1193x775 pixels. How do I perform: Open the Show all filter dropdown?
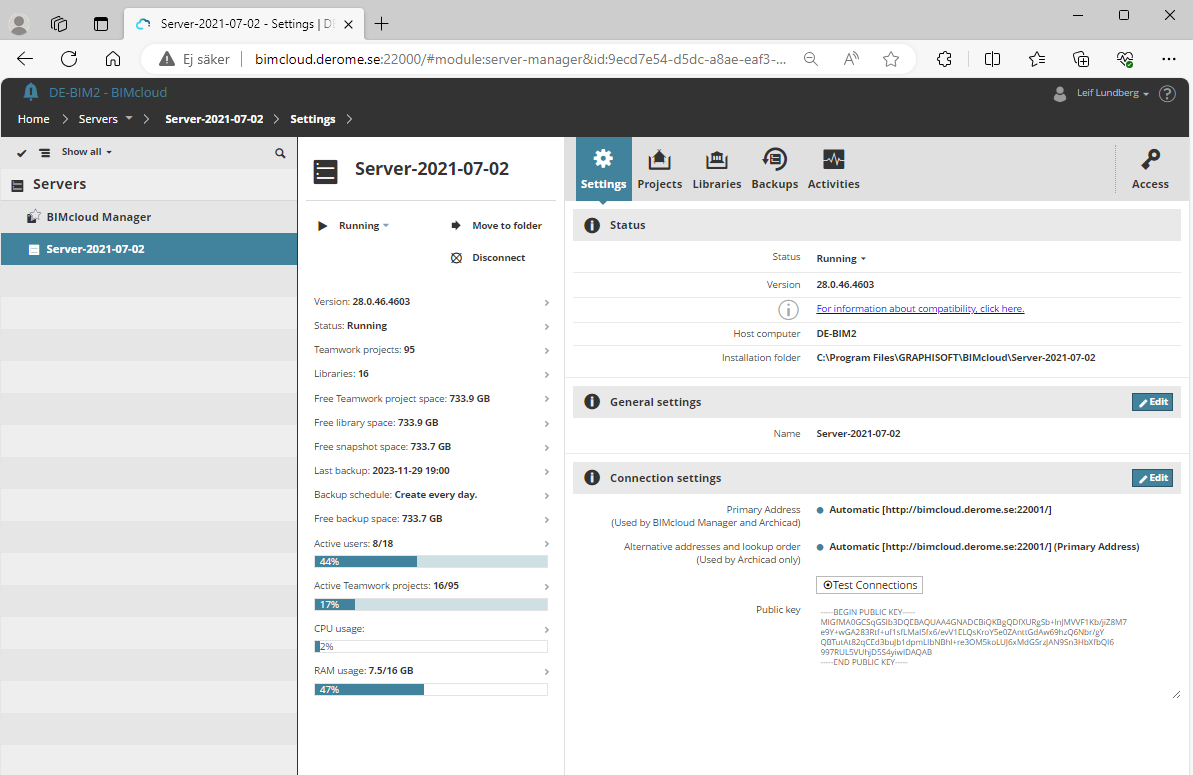click(86, 152)
